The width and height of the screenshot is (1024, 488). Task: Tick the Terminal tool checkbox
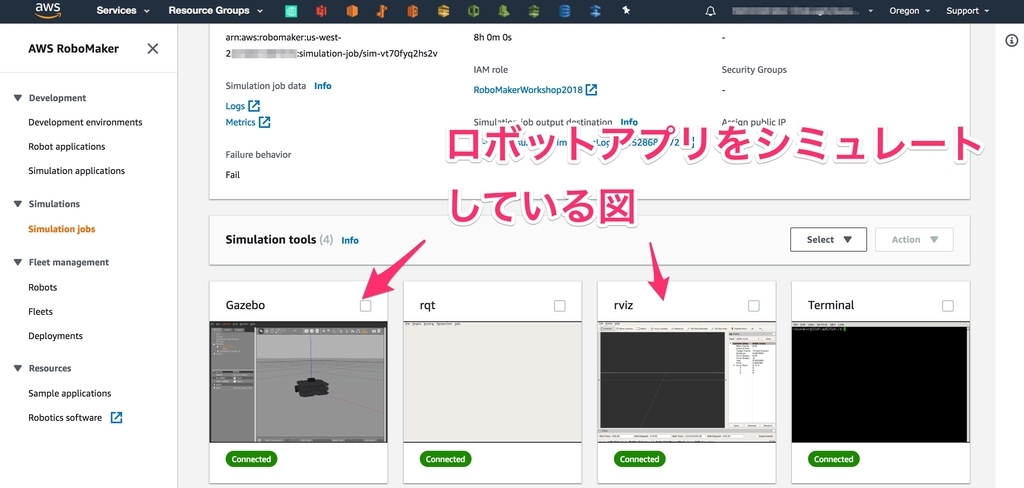pyautogui.click(x=948, y=305)
